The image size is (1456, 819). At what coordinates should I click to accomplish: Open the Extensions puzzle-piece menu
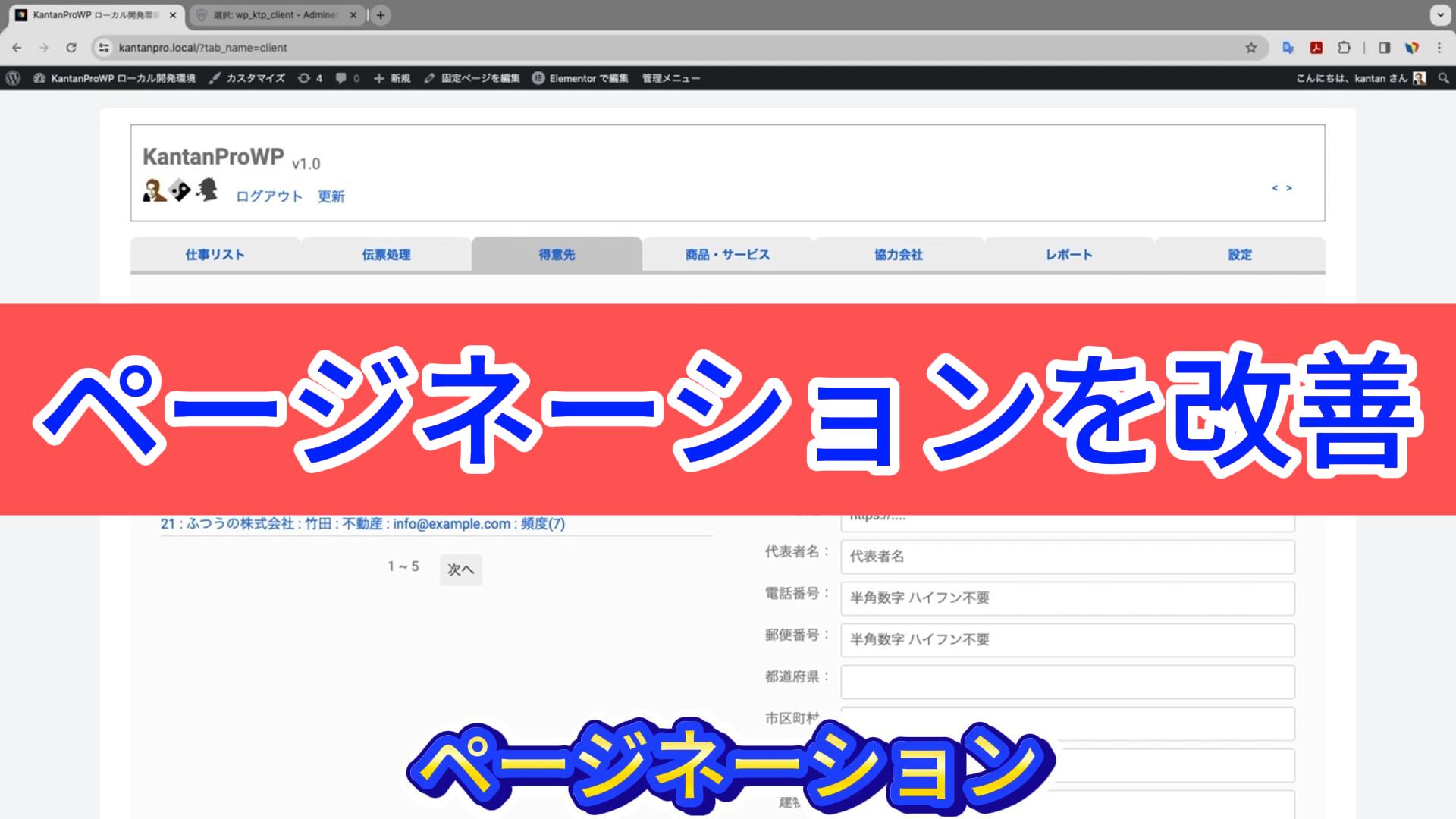(x=1344, y=48)
